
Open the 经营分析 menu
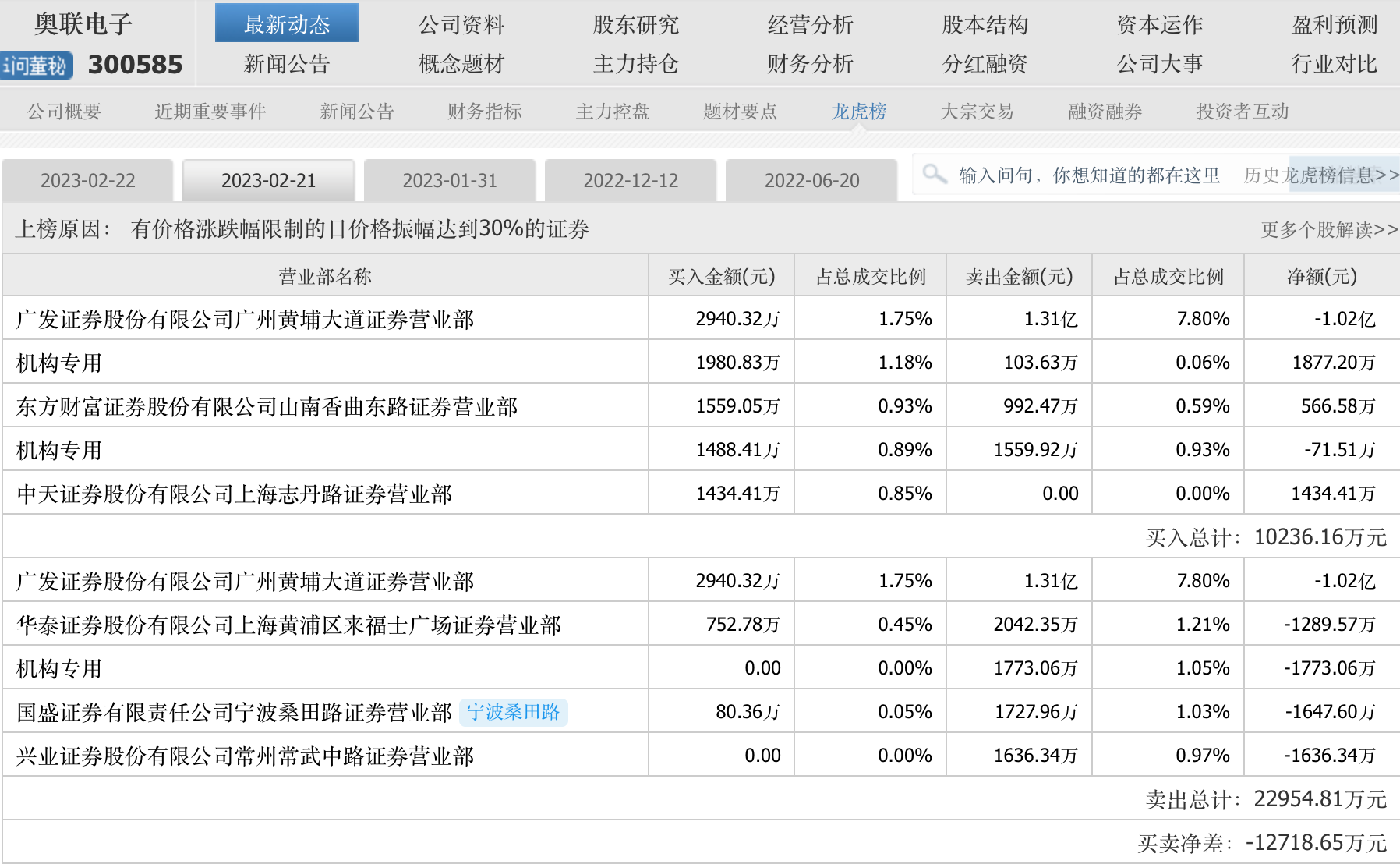(811, 25)
